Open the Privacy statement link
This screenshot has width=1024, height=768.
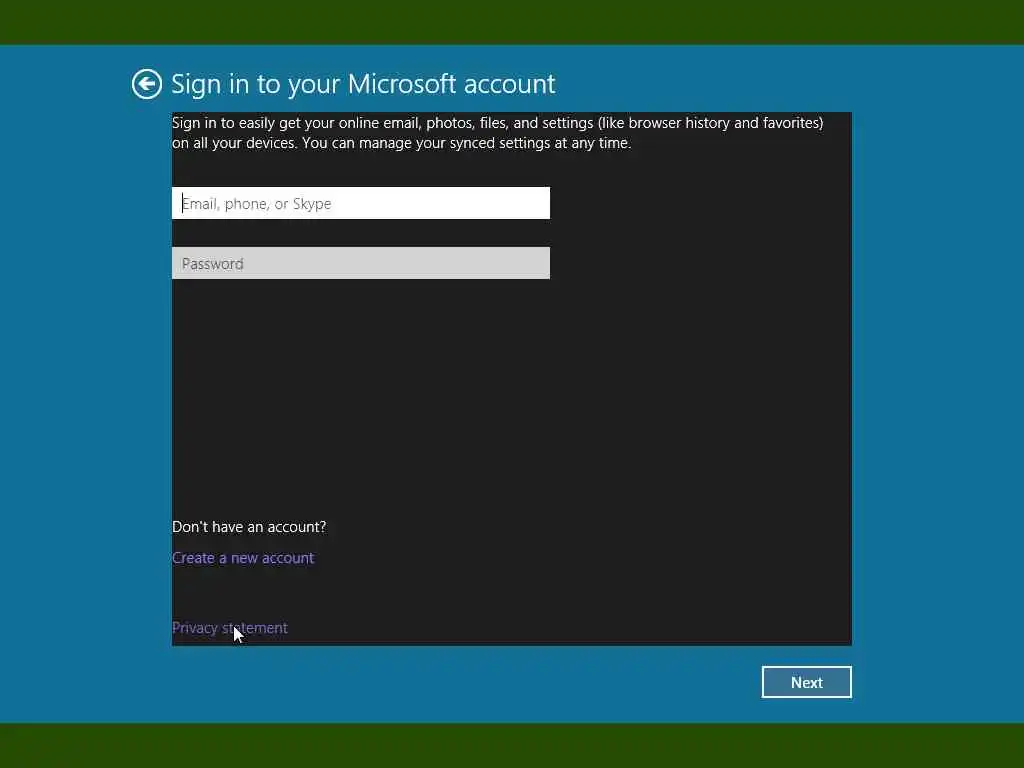(230, 628)
